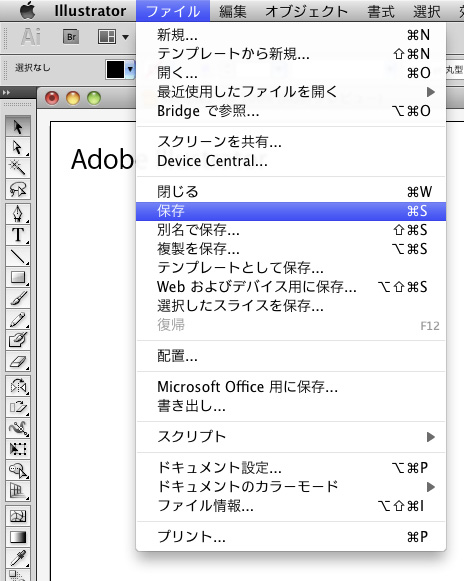Image resolution: width=464 pixels, height=581 pixels.
Task: Select the Blob Brush tool
Action: [x=18, y=340]
